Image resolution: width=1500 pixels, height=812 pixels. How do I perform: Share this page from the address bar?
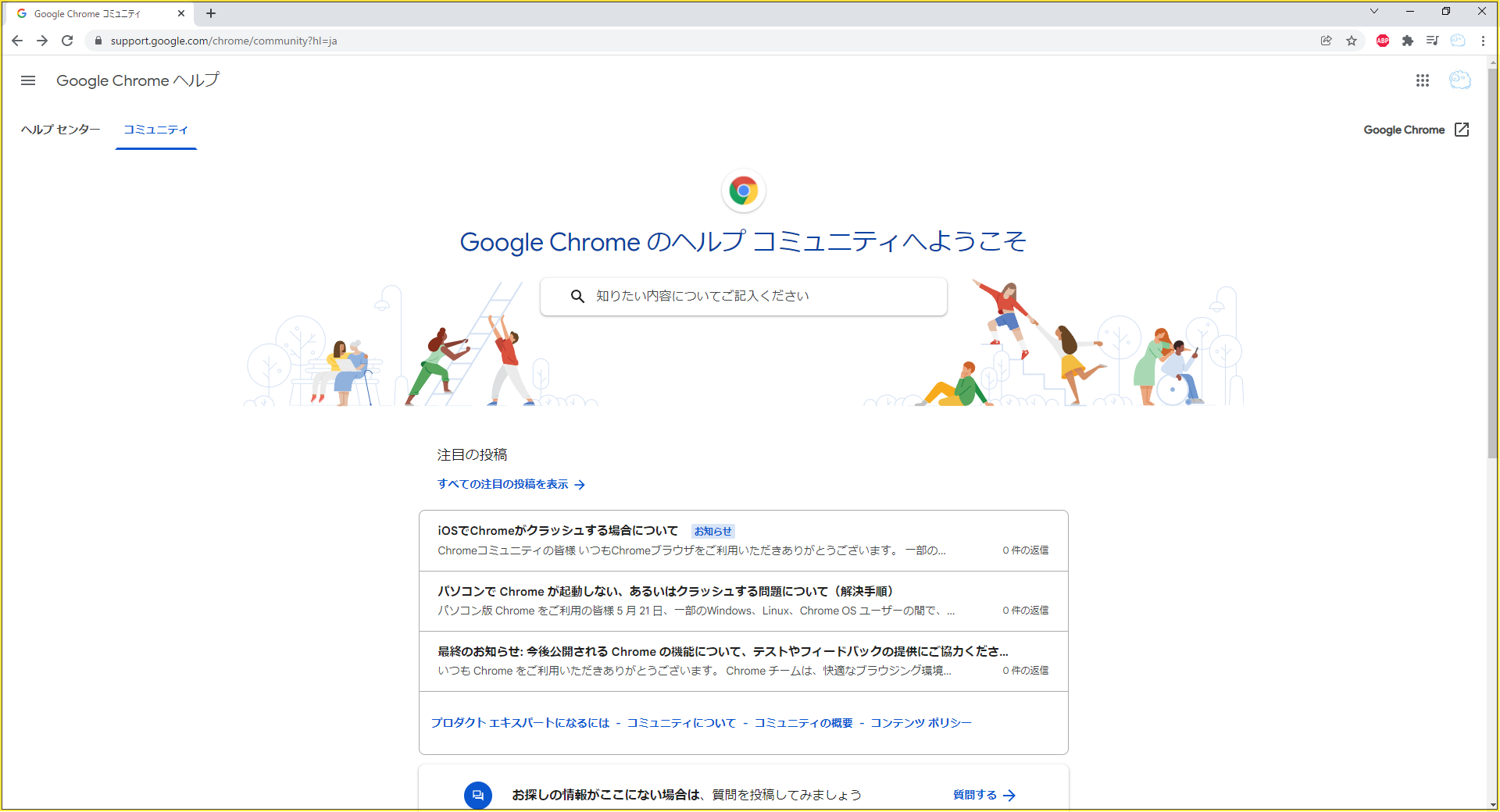1327,41
